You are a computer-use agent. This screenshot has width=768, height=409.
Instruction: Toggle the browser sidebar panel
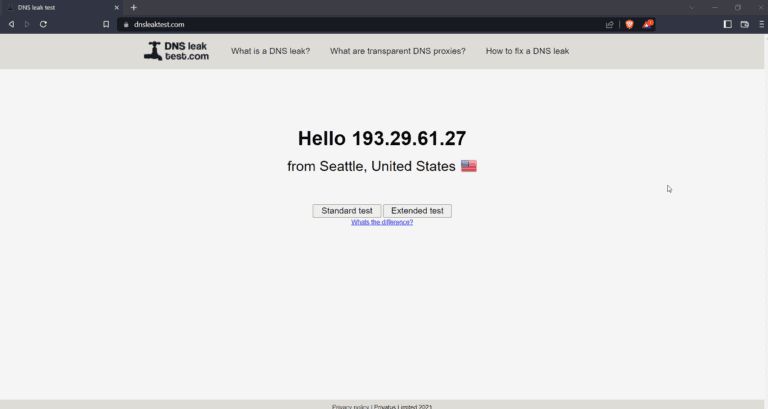pyautogui.click(x=727, y=24)
